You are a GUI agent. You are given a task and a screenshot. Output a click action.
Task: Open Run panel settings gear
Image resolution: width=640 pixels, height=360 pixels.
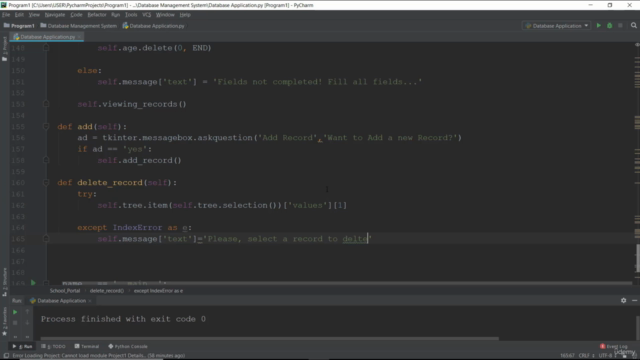click(x=623, y=300)
